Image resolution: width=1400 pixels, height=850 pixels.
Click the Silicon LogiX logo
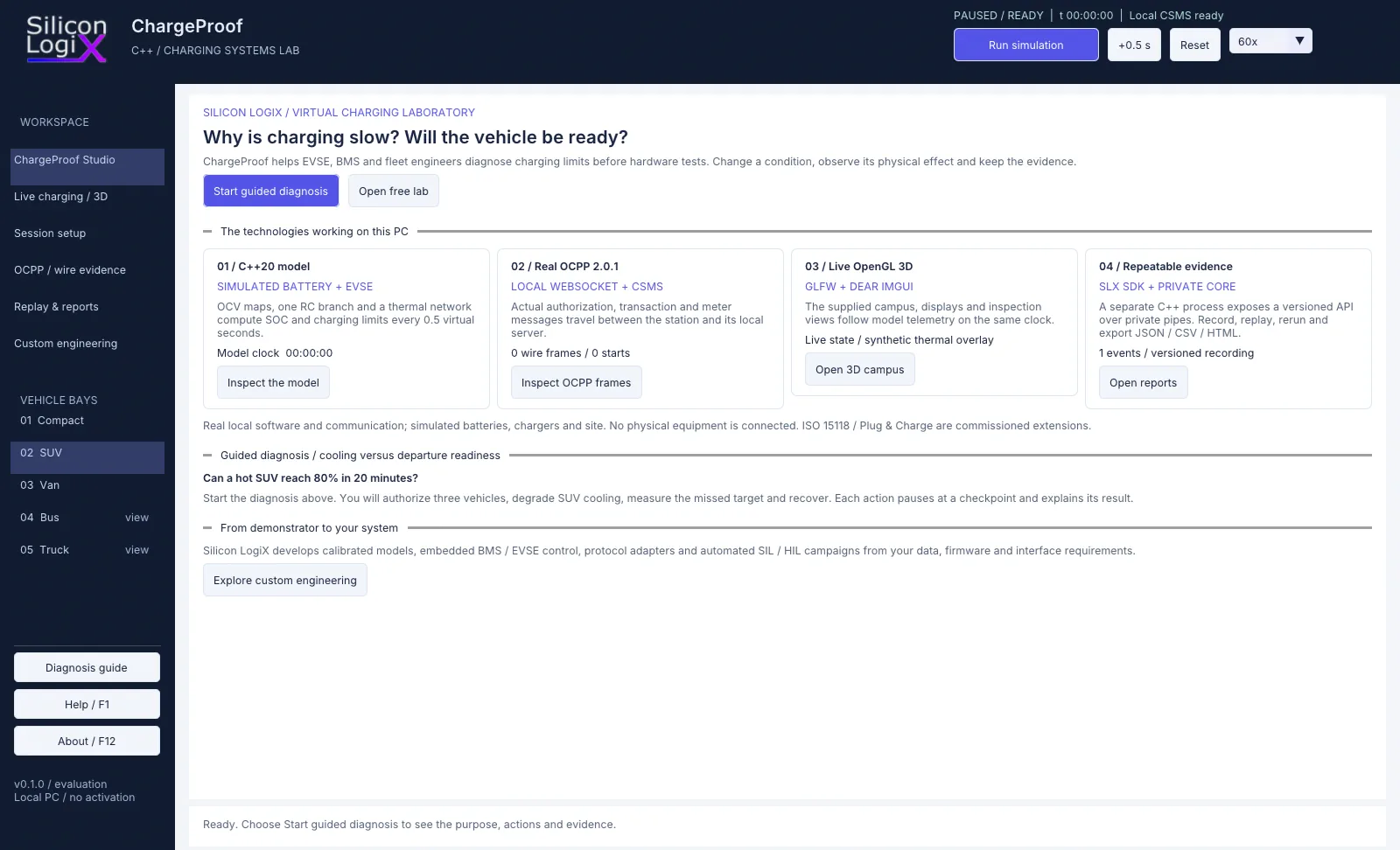(x=66, y=39)
